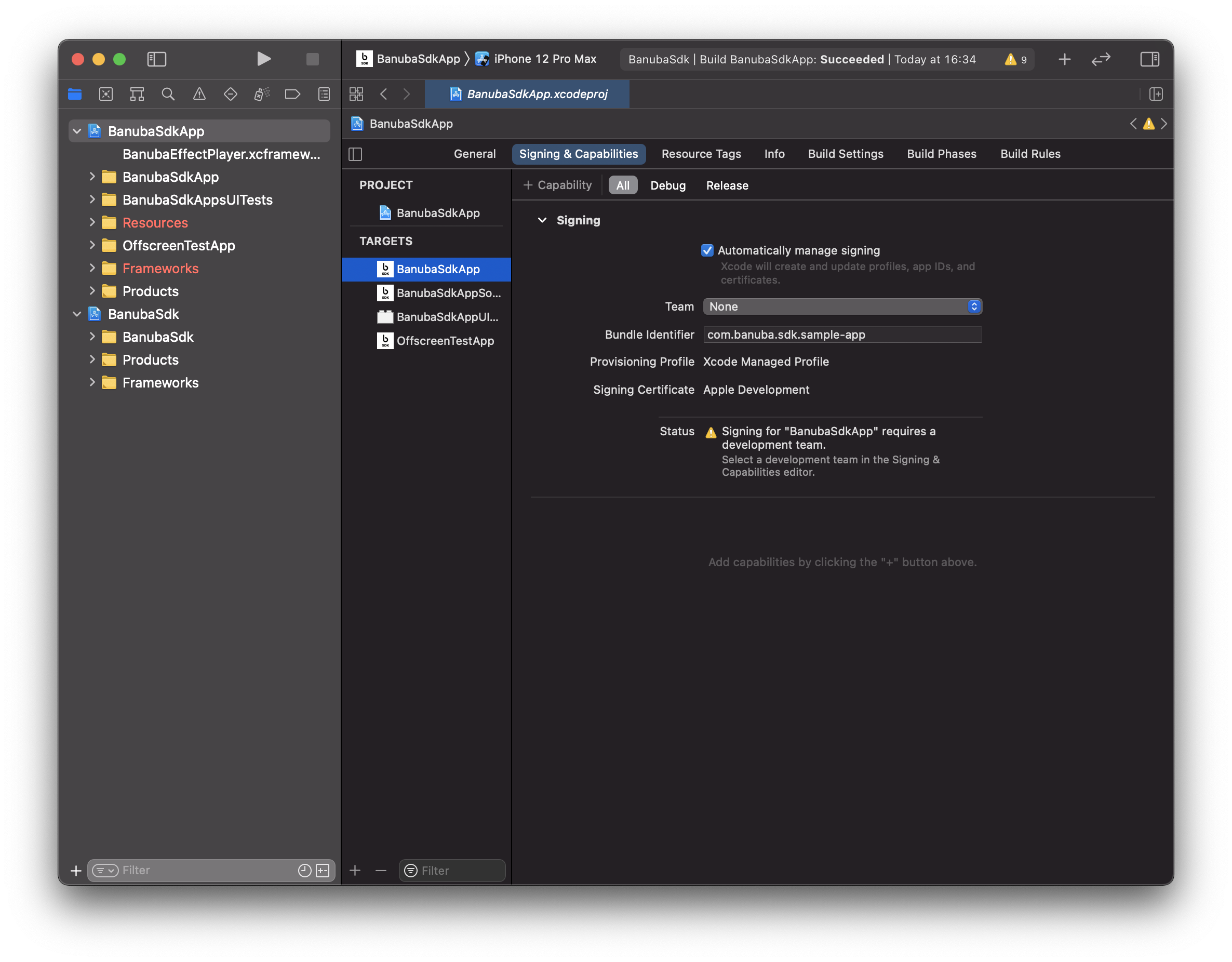Show recently modified files only
The height and width of the screenshot is (962, 1232).
click(x=304, y=870)
